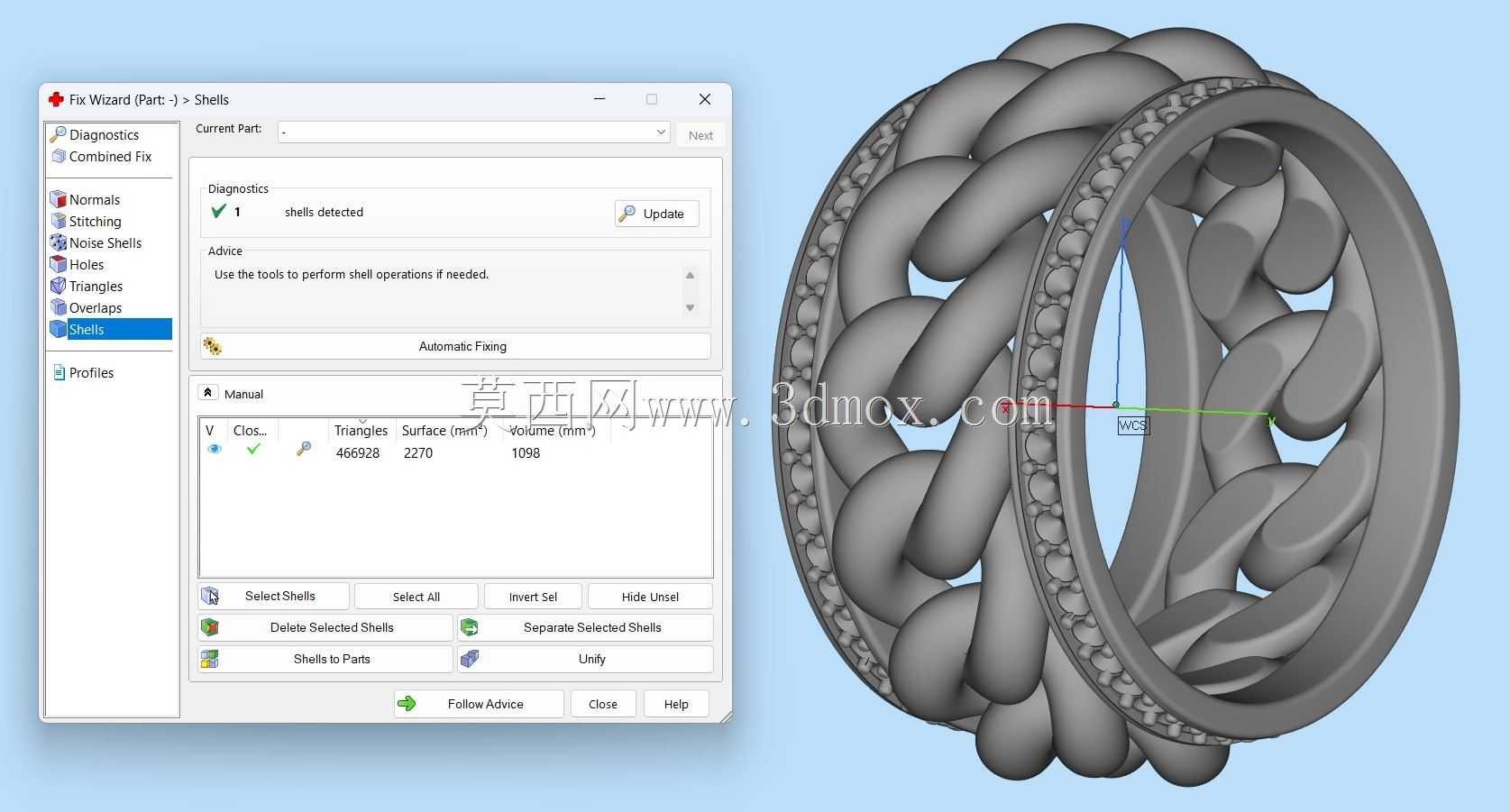The height and width of the screenshot is (812, 1510).
Task: Click Invert Sel button
Action: [x=533, y=597]
